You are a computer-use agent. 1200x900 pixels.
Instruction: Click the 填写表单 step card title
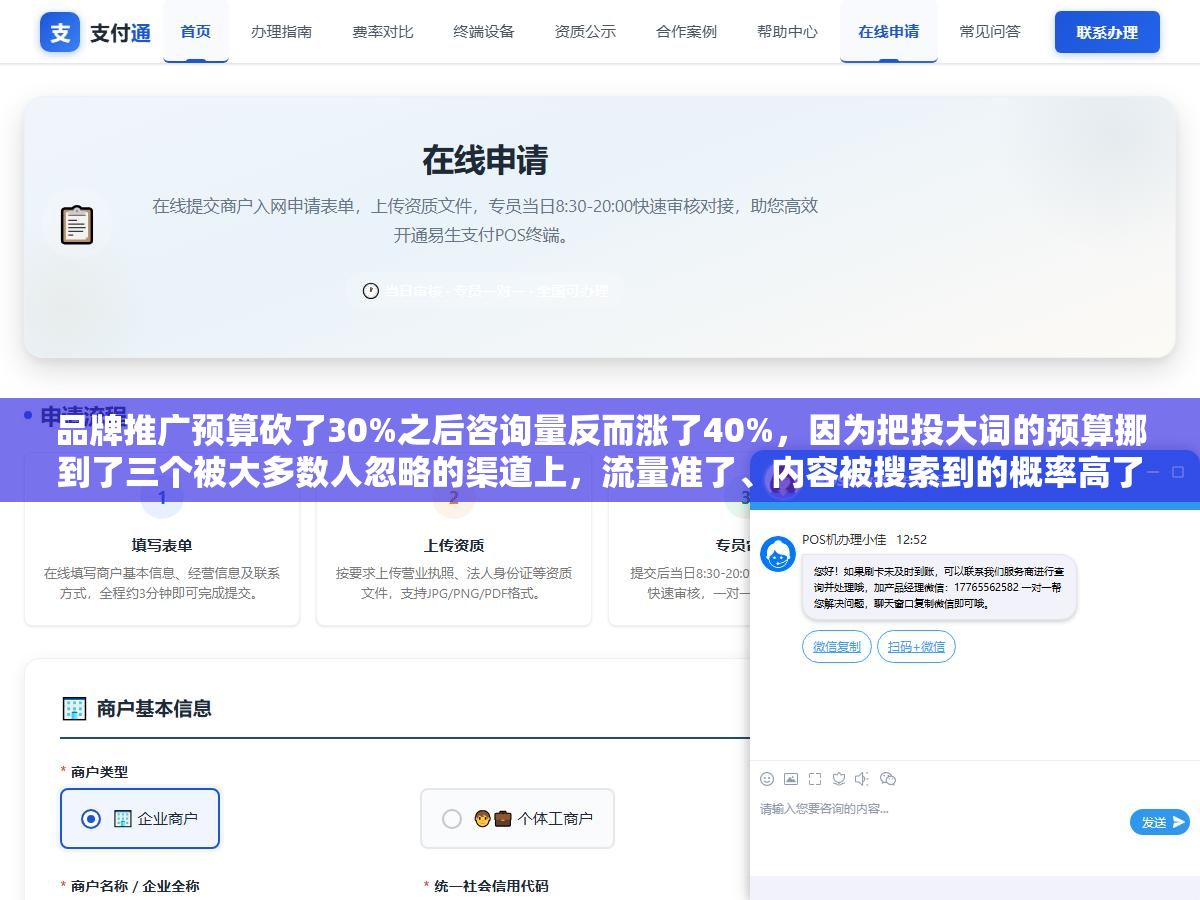pos(162,545)
